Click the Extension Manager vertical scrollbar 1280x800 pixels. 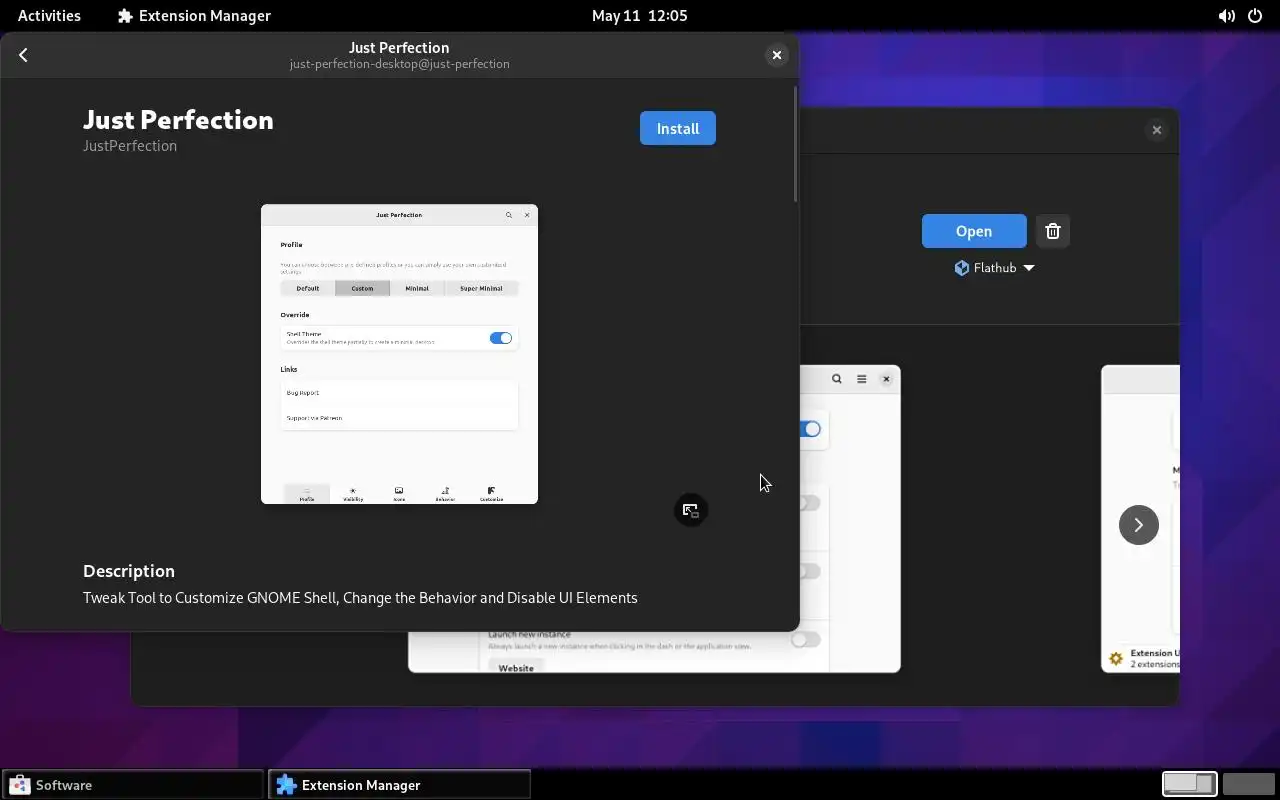[795, 143]
